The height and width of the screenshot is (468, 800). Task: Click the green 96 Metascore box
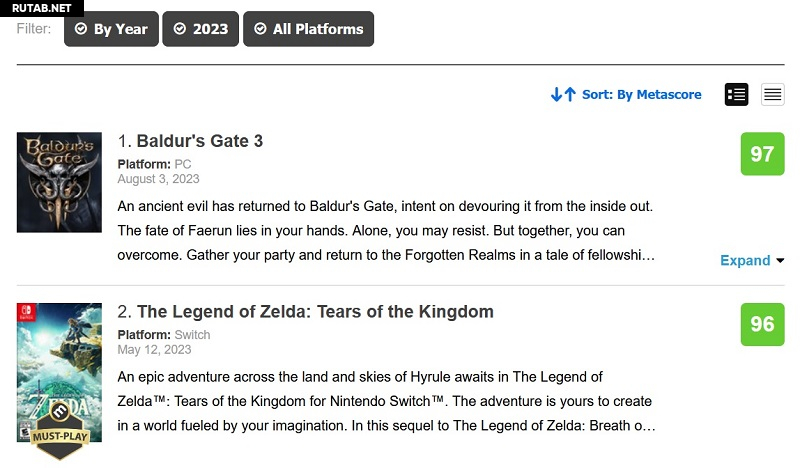point(762,324)
